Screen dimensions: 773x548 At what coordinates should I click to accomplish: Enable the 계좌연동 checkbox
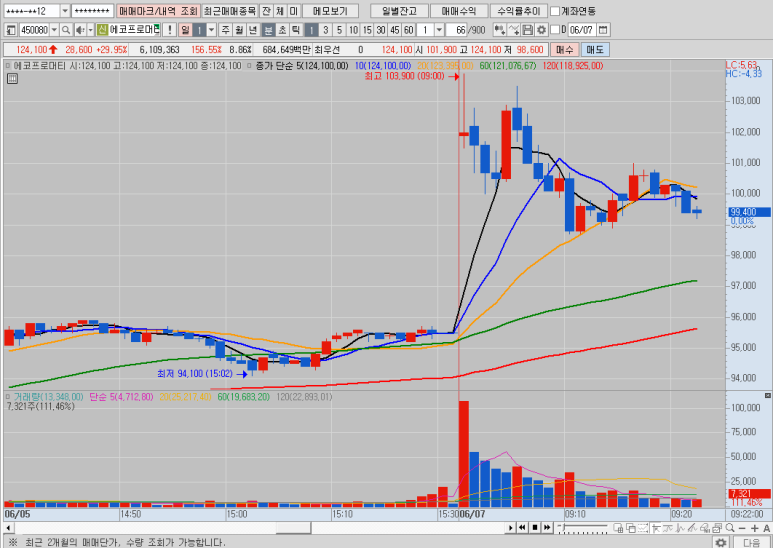click(554, 11)
